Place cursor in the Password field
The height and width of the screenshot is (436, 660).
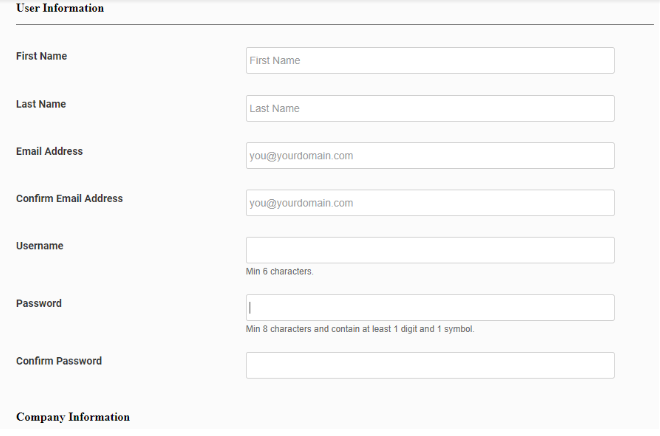[430, 307]
